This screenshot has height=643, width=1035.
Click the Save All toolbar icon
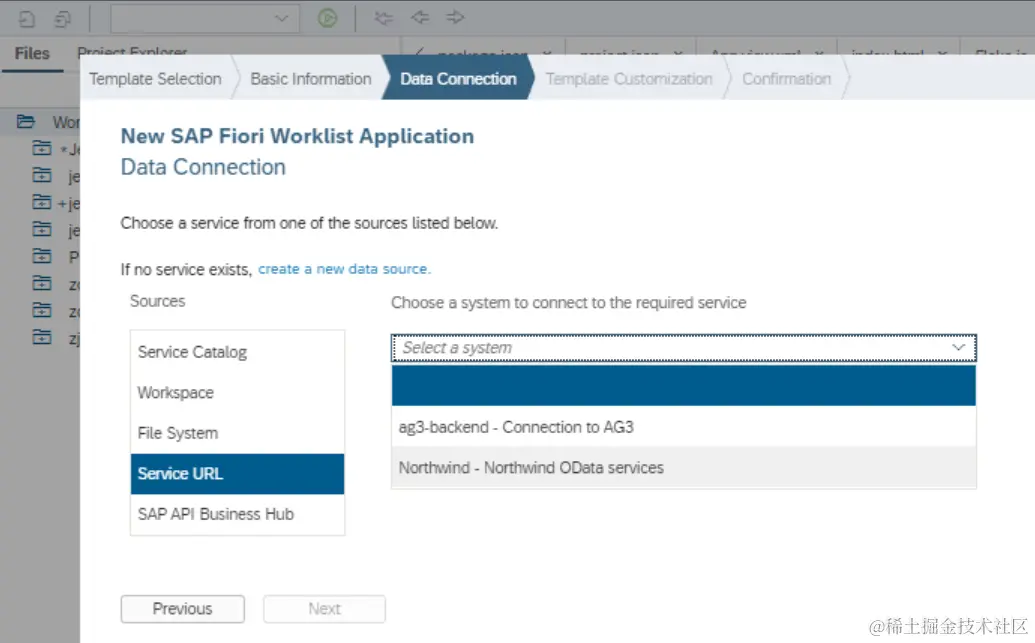tap(62, 18)
